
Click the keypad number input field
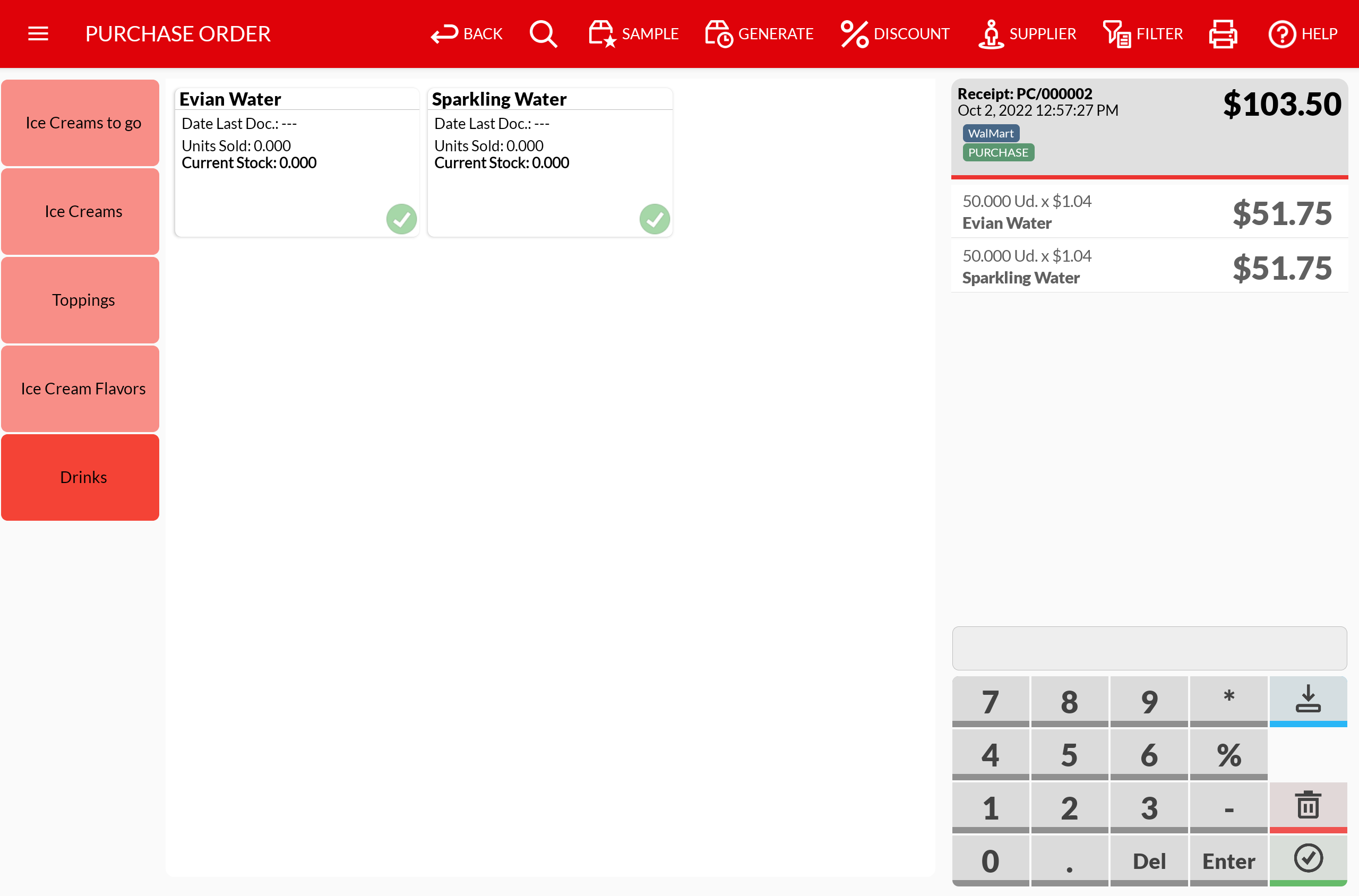click(1149, 648)
